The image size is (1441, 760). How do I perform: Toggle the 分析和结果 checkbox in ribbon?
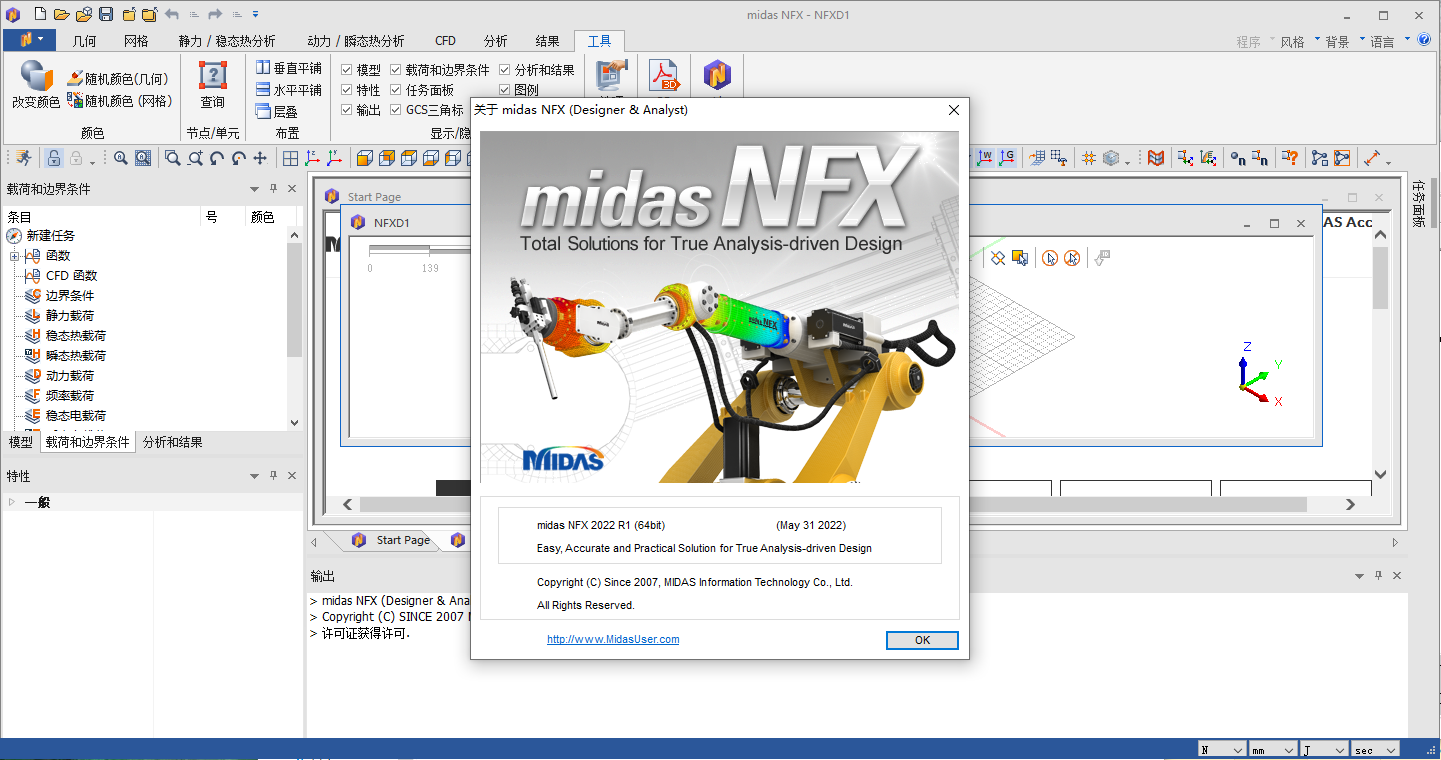[505, 70]
